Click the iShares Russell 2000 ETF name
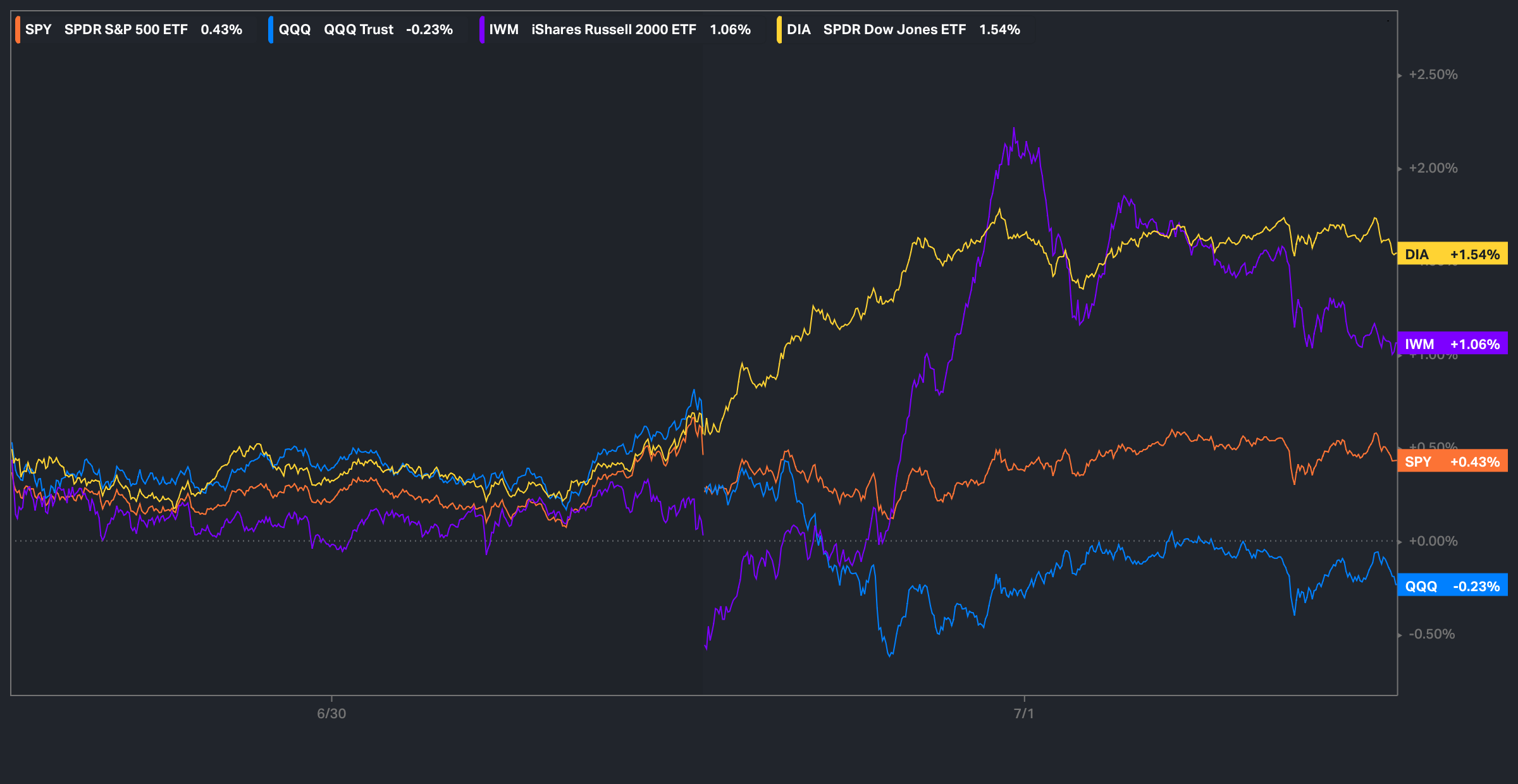 point(614,30)
